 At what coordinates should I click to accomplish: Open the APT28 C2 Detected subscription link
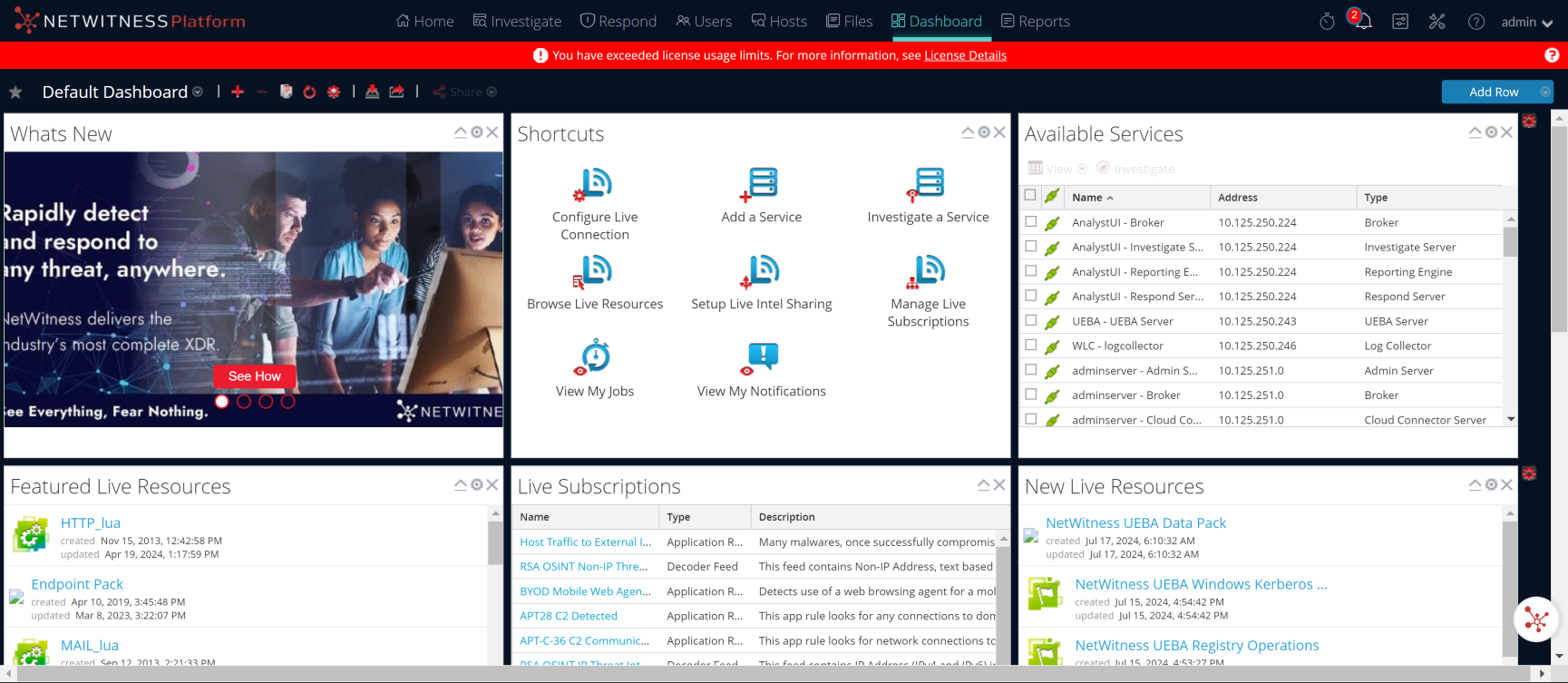(569, 616)
